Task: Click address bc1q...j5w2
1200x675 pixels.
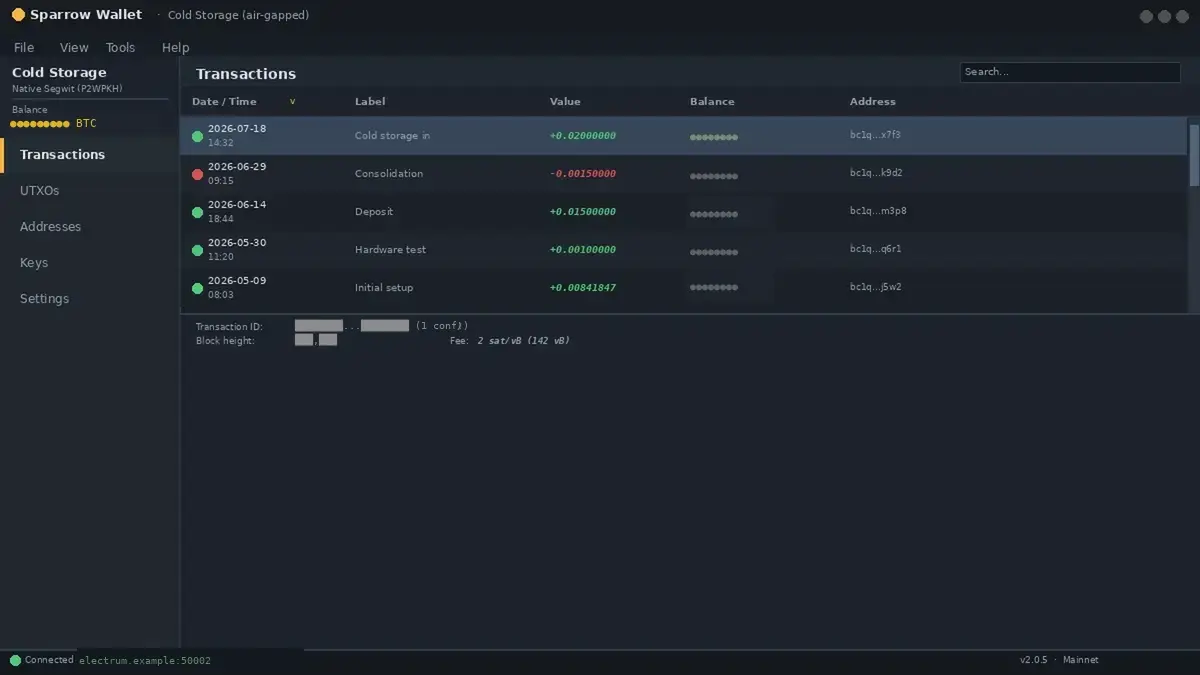Action: click(x=876, y=287)
